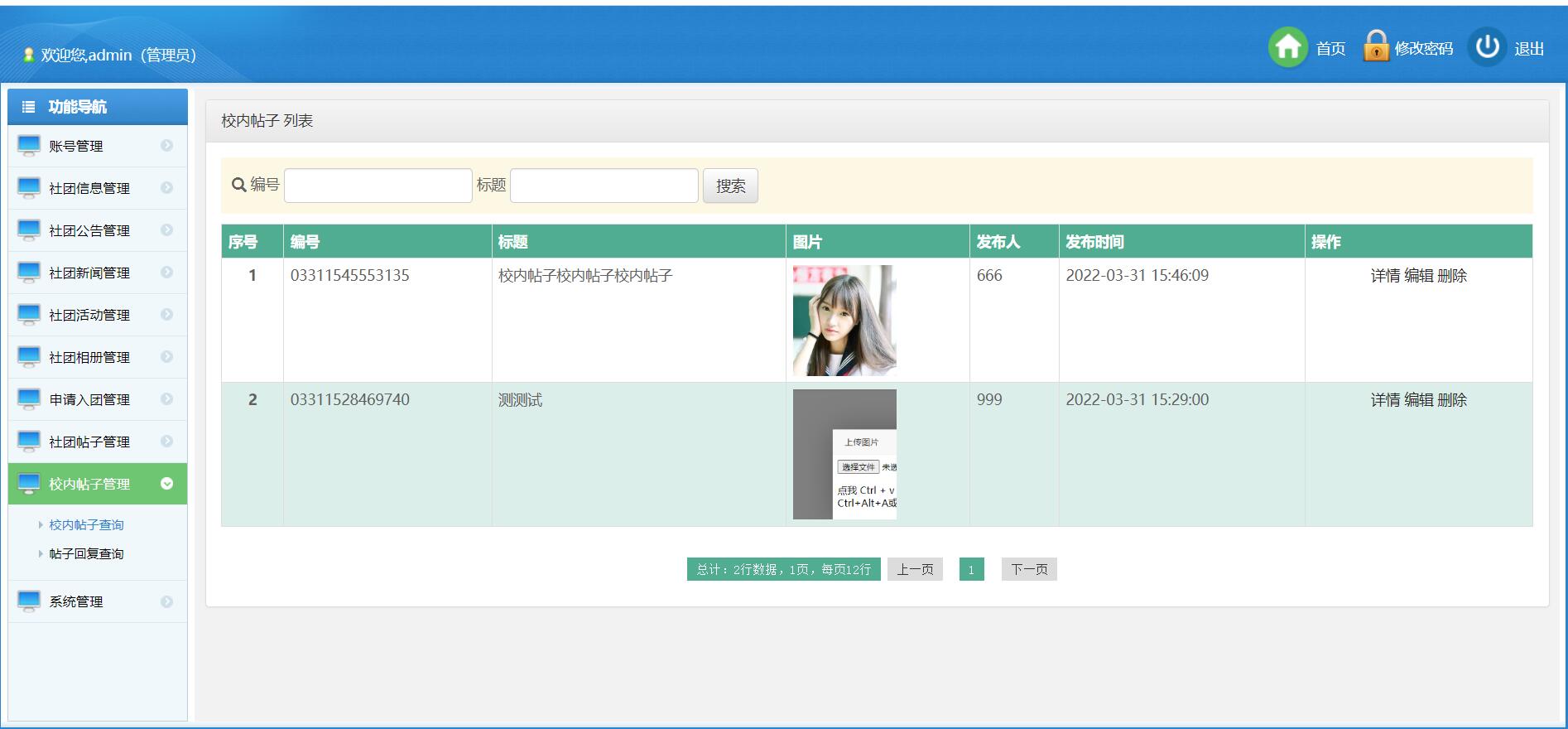Expand 系统管理 with its arrow
Screen dimensions: 1568x729
click(166, 601)
